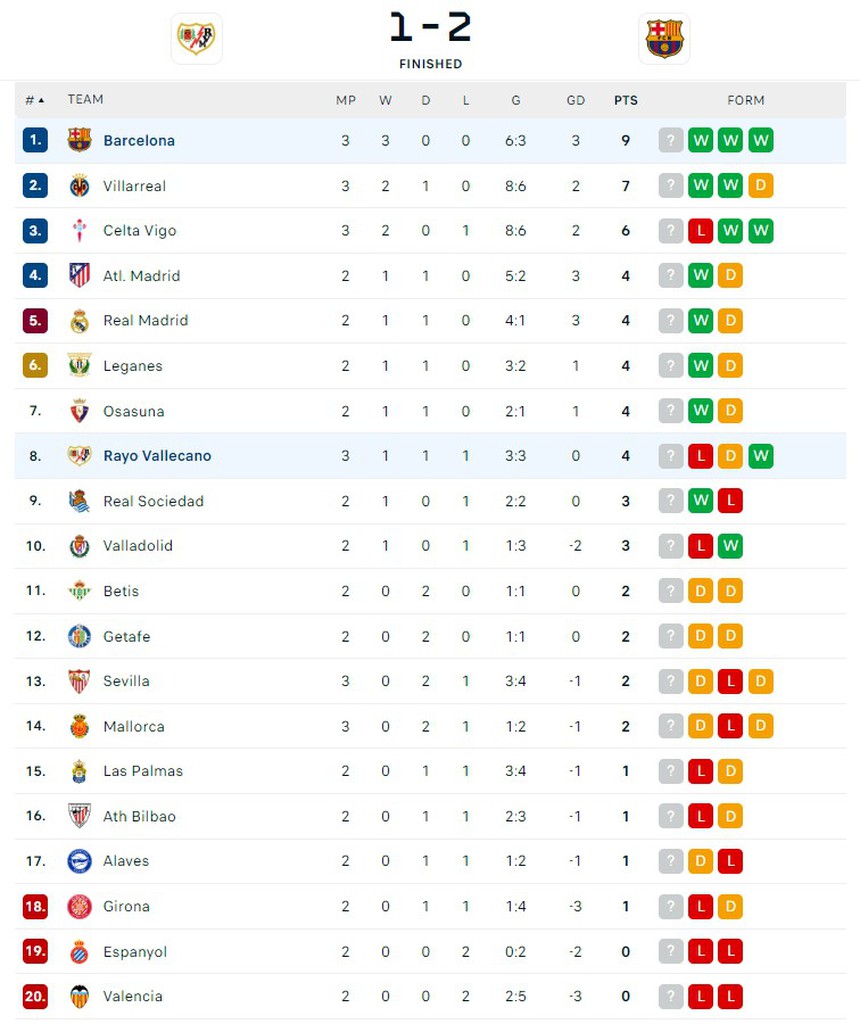Viewport: 860px width, 1024px height.
Task: Click the Rayo Vallecano crest in match header
Action: coord(196,39)
